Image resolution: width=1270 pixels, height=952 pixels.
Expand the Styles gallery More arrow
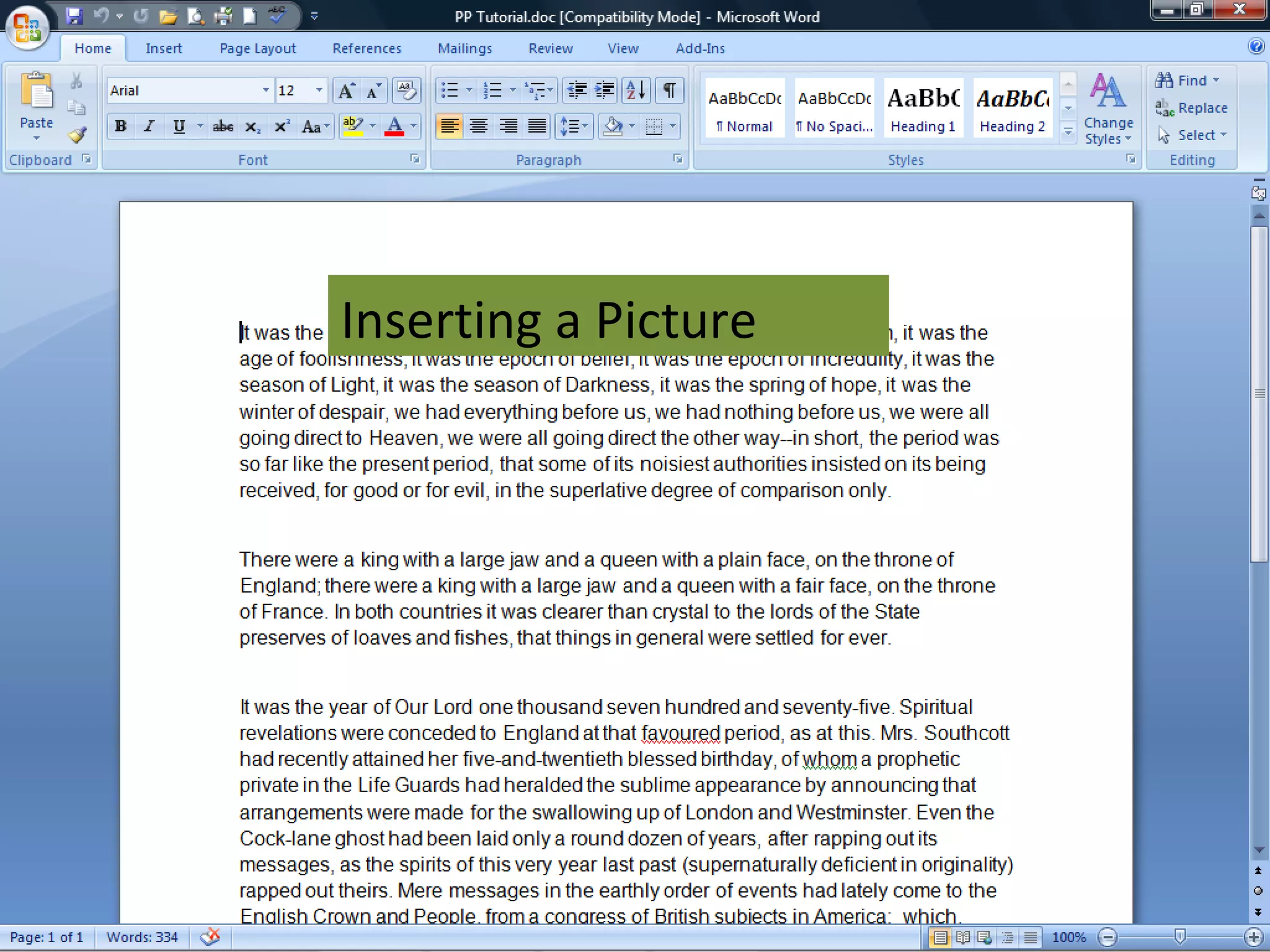point(1068,132)
